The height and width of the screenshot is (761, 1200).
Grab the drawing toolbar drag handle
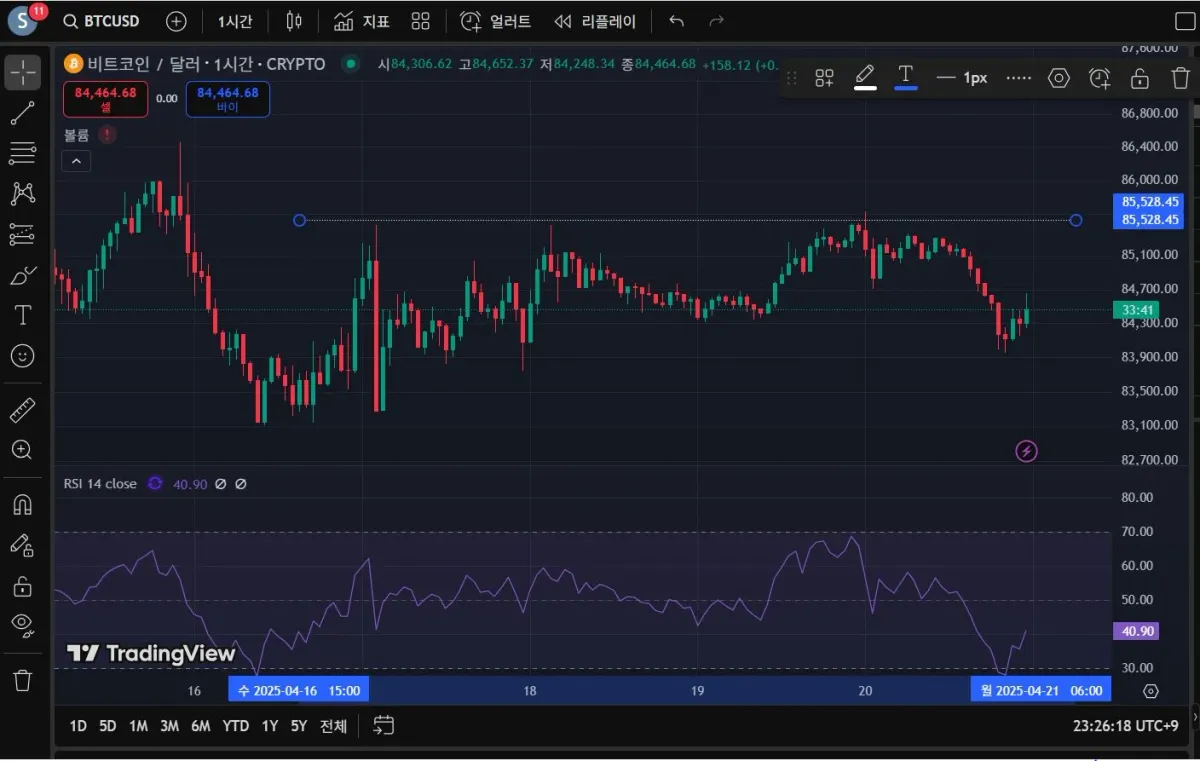tap(793, 78)
